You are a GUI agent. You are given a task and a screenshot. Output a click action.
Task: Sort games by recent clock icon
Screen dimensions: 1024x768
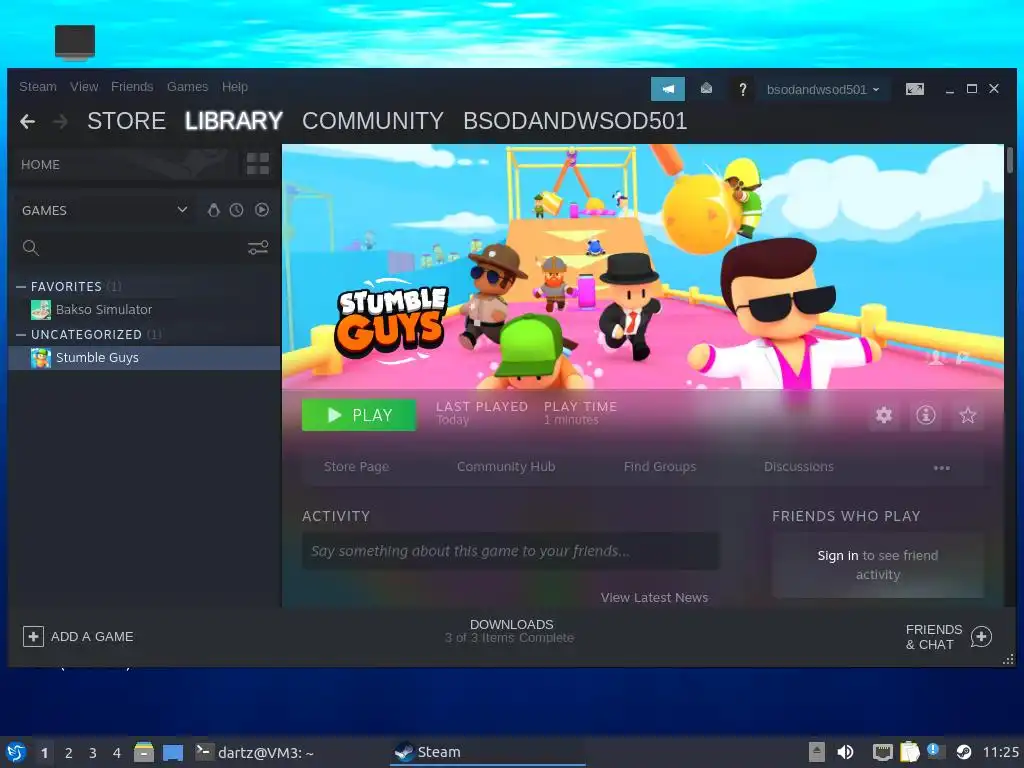pos(236,210)
